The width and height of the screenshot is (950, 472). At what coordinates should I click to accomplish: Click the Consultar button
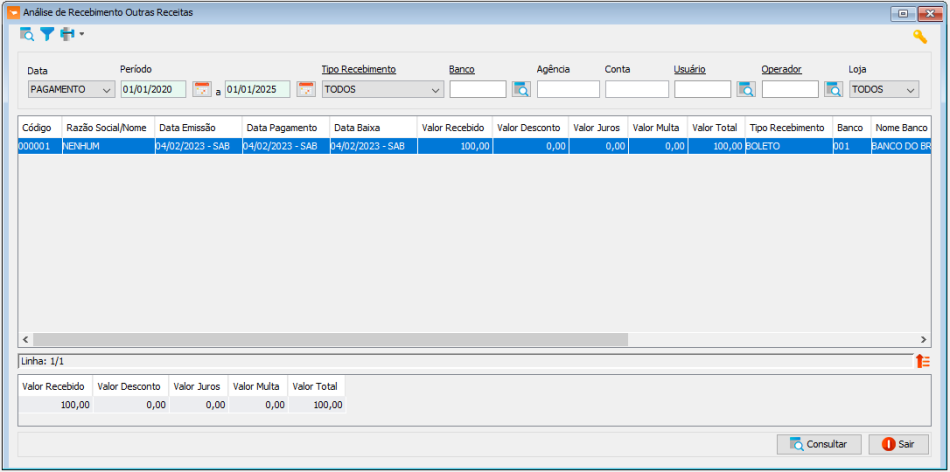point(818,444)
